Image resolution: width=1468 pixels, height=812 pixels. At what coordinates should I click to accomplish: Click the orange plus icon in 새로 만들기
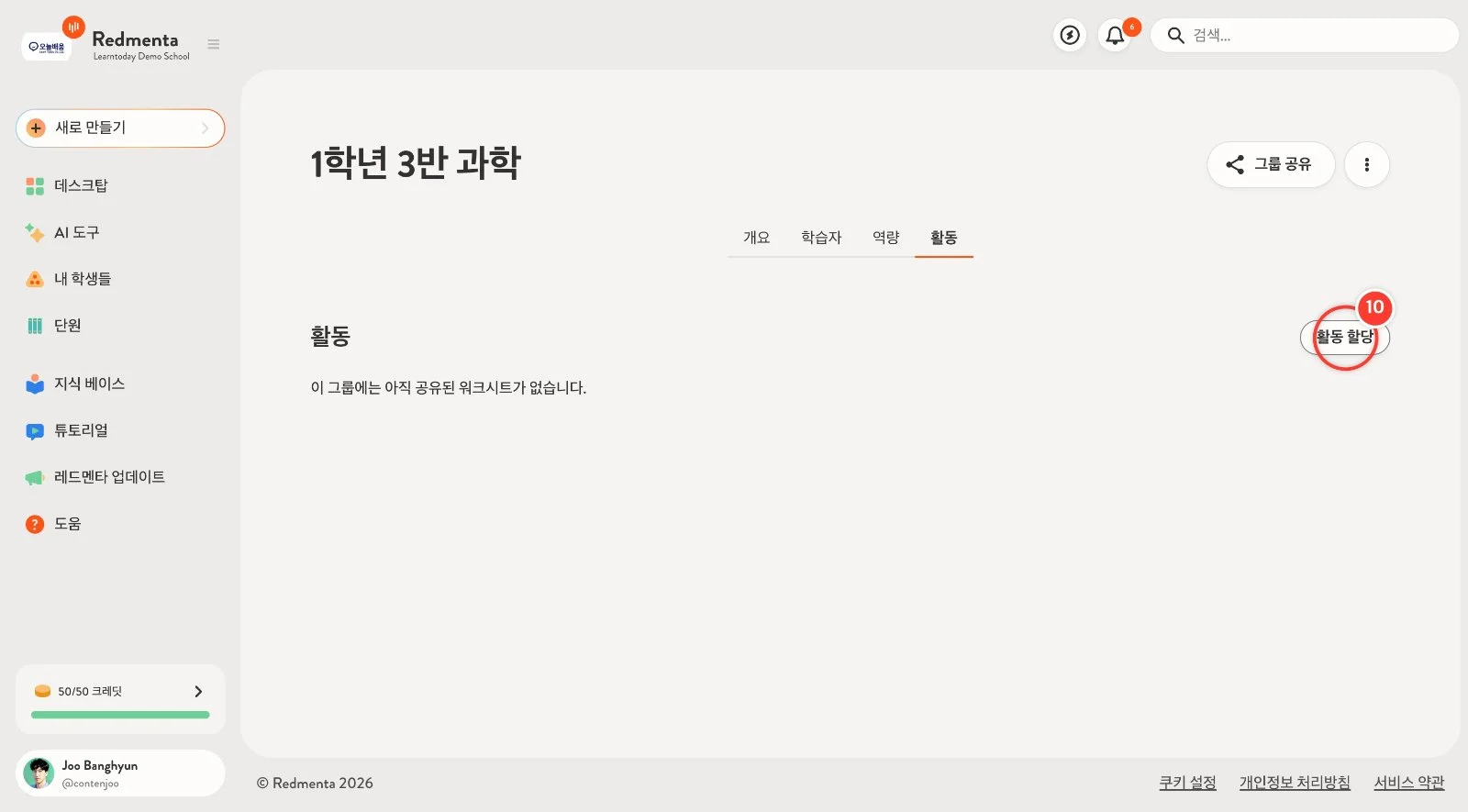(36, 128)
